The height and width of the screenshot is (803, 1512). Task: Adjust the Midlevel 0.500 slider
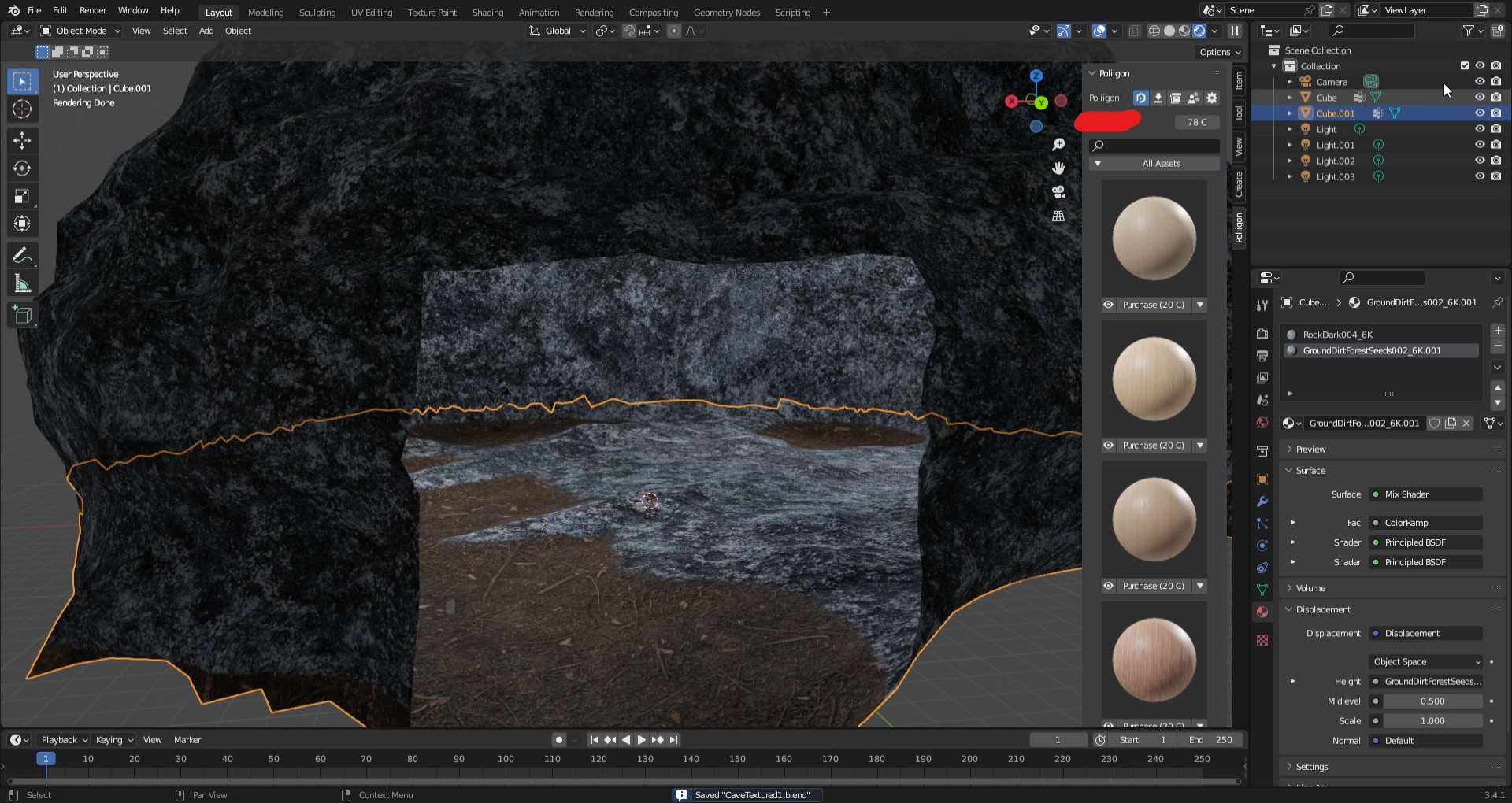1432,701
